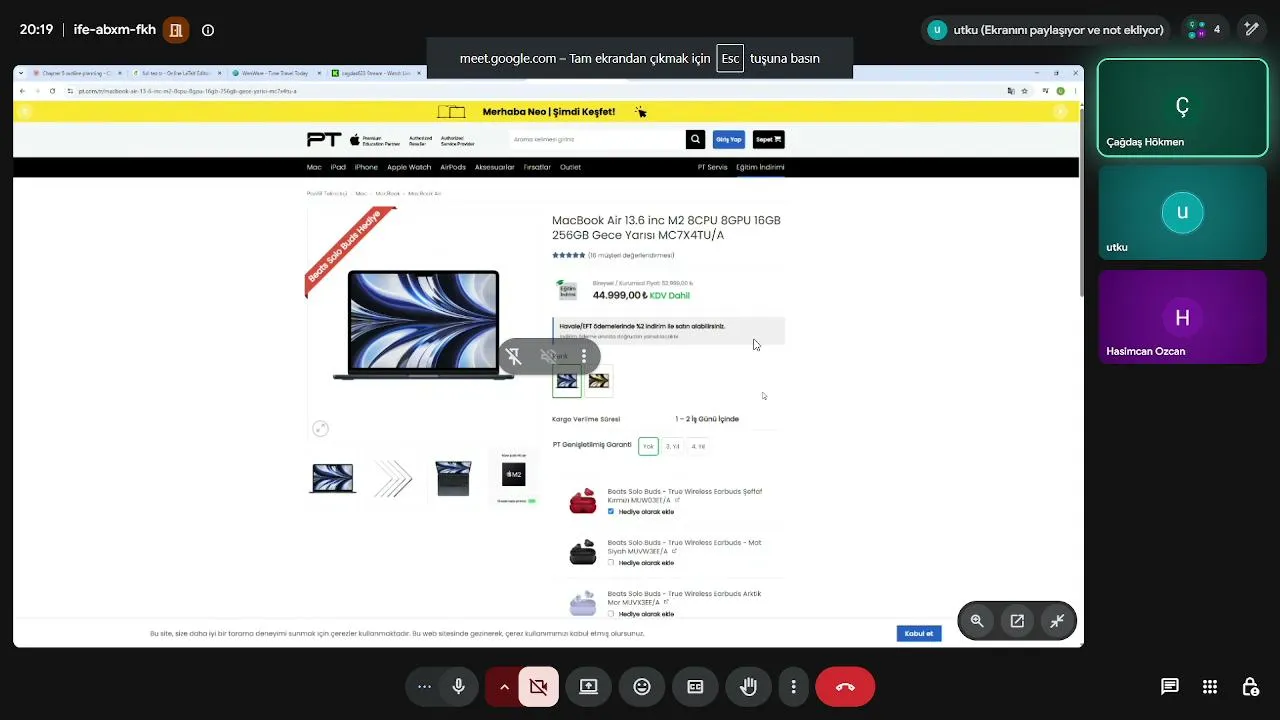Open host controls lock icon

[1250, 687]
